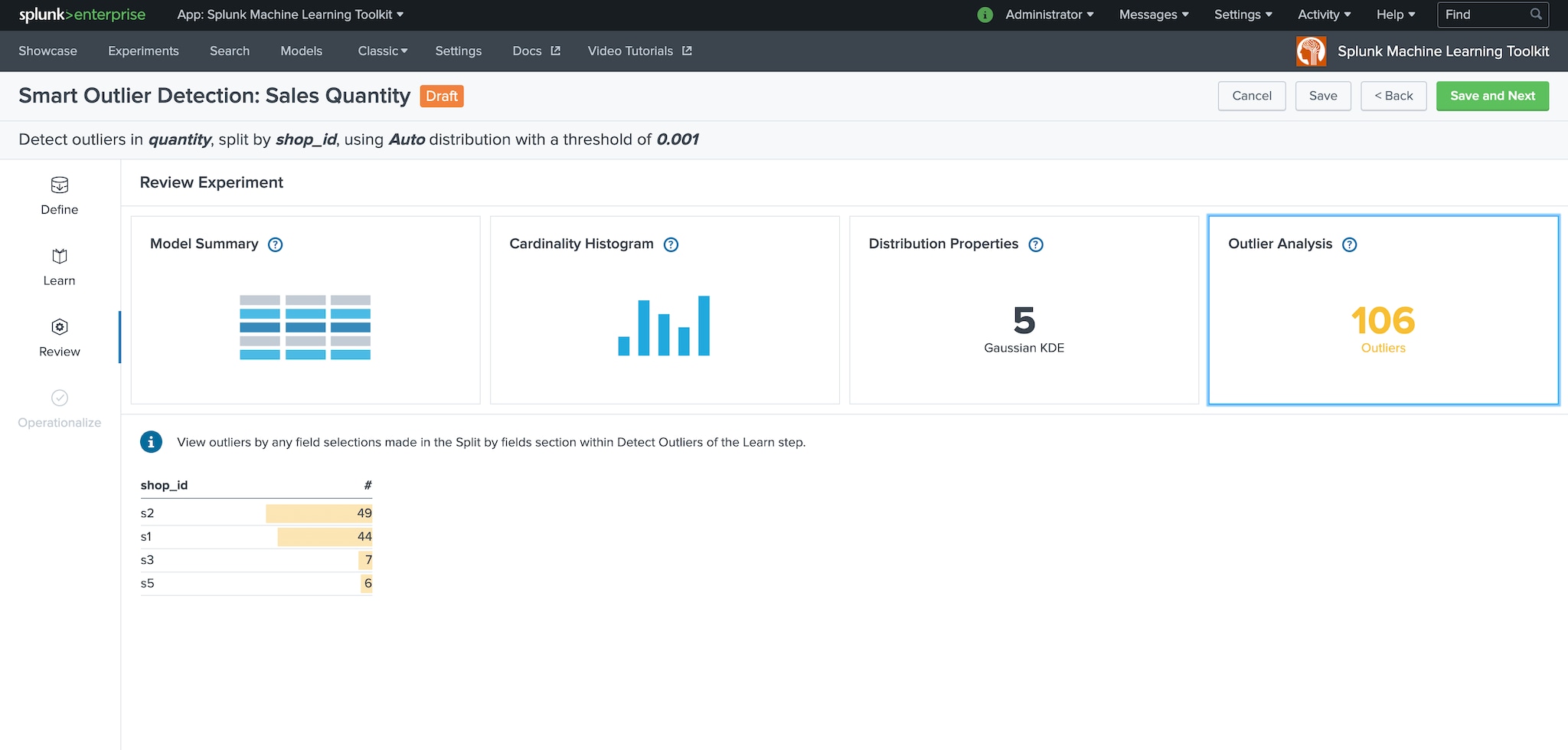Click the Cardinality Histogram bar chart graphic
1568x750 pixels.
click(664, 326)
